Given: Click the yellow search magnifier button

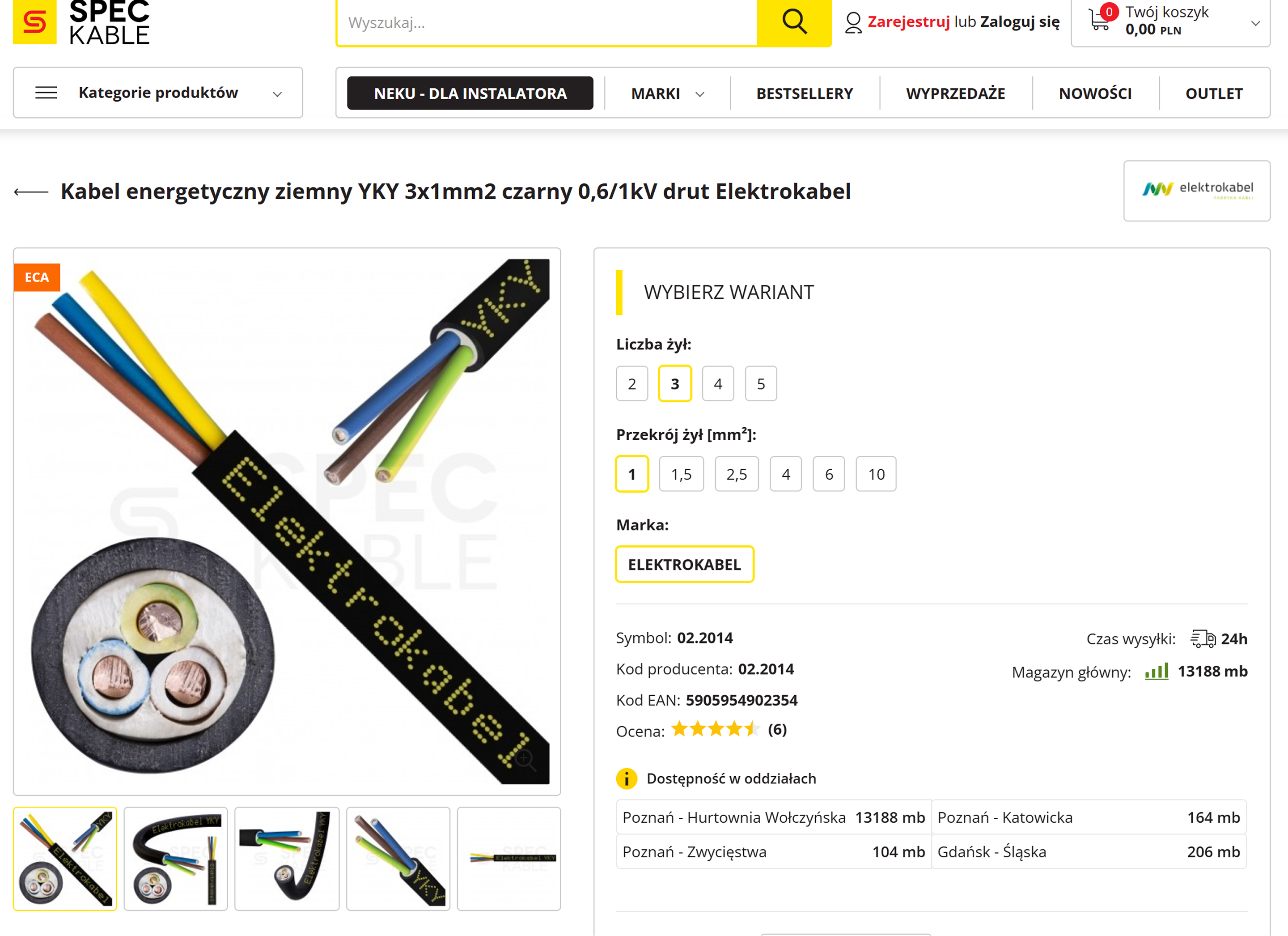Looking at the screenshot, I should [x=794, y=22].
